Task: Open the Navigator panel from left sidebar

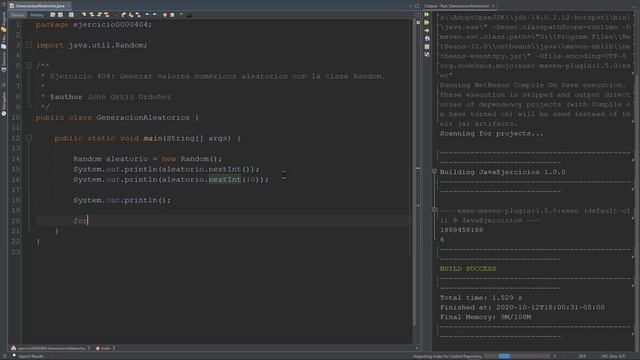Action: click(4, 104)
